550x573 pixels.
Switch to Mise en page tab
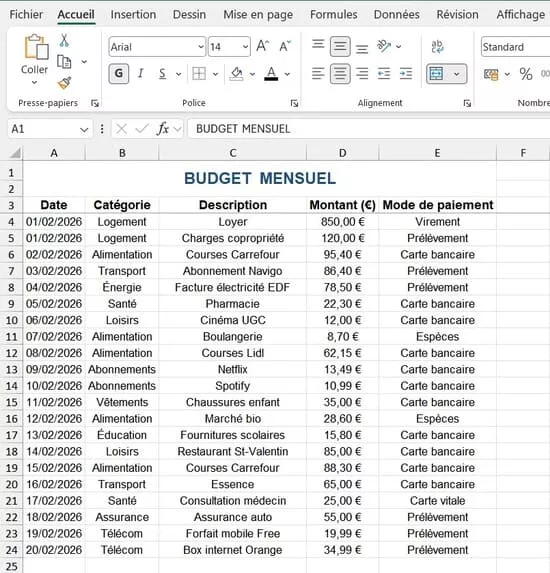point(258,15)
